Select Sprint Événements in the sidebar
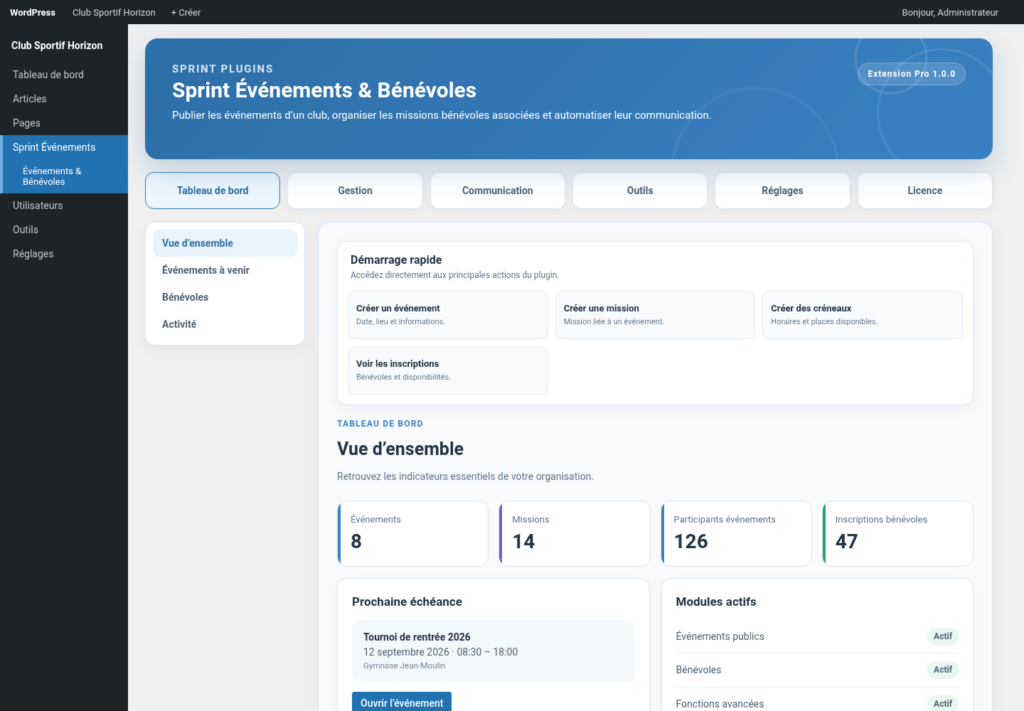The width and height of the screenshot is (1024, 711). coord(64,147)
